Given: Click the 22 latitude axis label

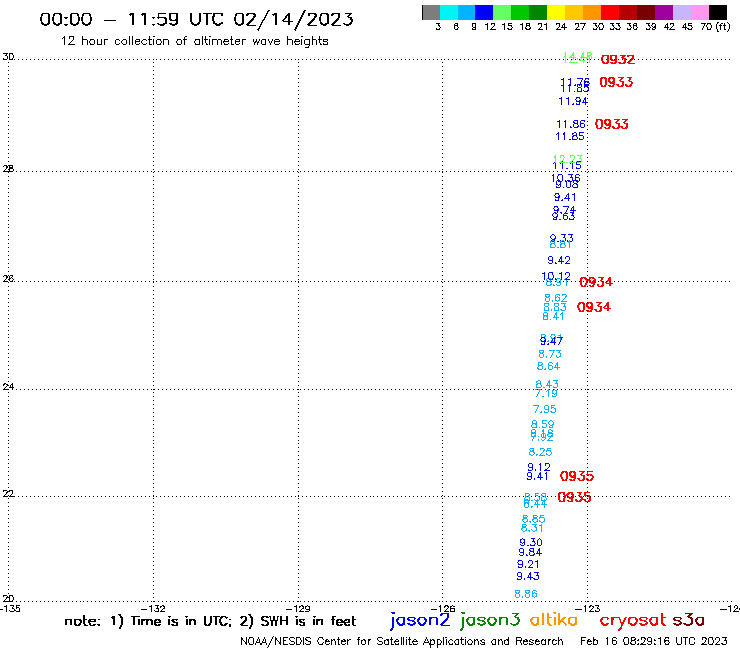Looking at the screenshot, I should 8,494.
